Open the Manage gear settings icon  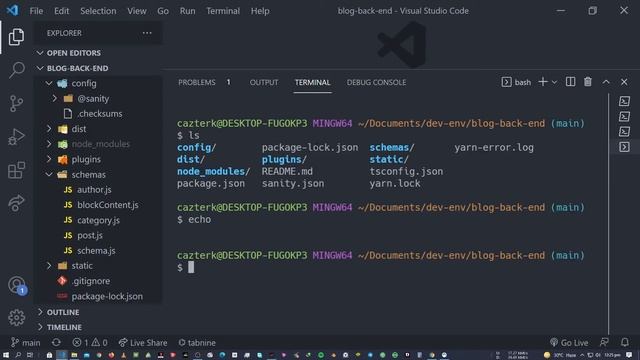tap(16, 317)
